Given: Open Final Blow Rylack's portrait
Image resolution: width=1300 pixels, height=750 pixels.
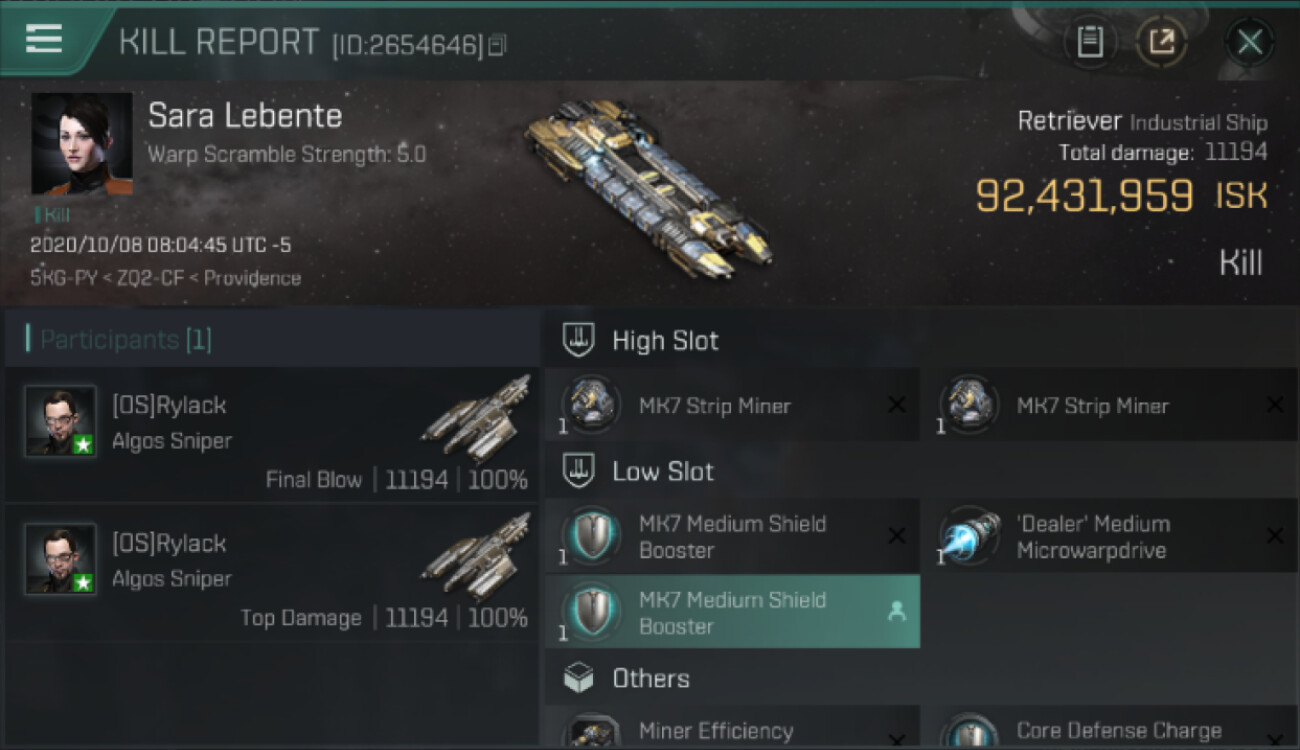Looking at the screenshot, I should pos(61,421).
